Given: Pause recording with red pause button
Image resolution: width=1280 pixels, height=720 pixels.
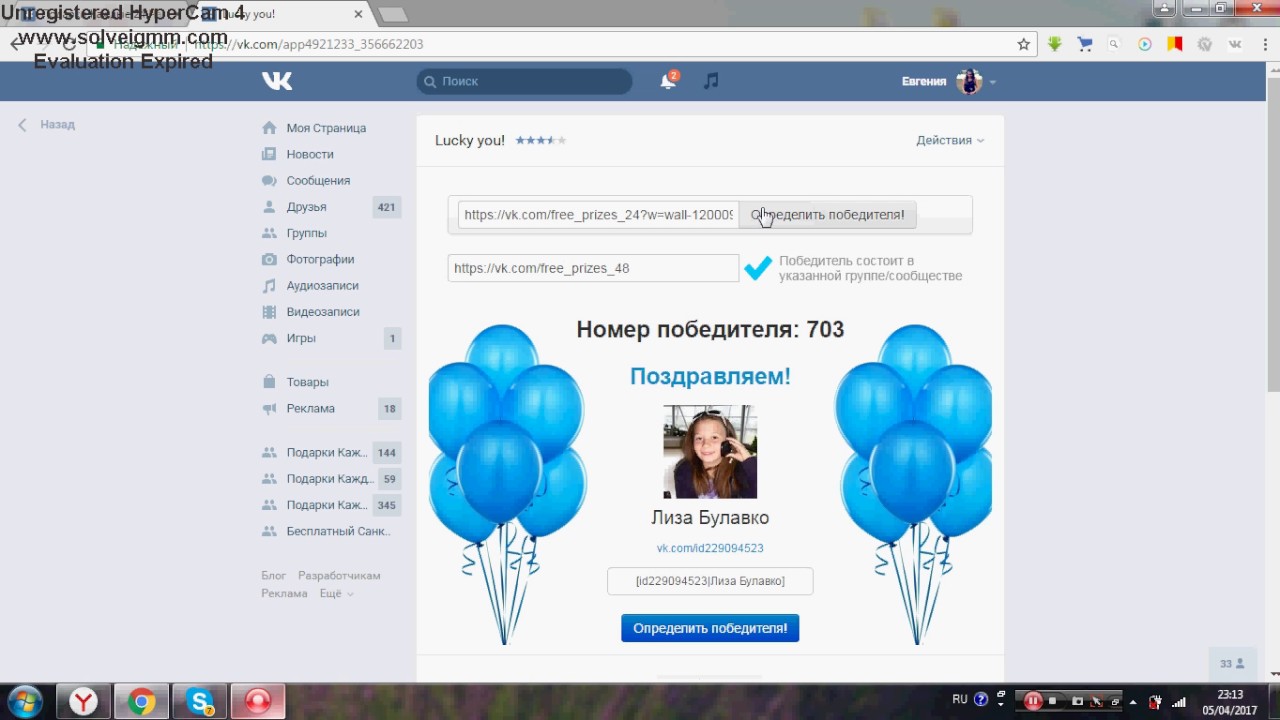Looking at the screenshot, I should pyautogui.click(x=1033, y=701).
